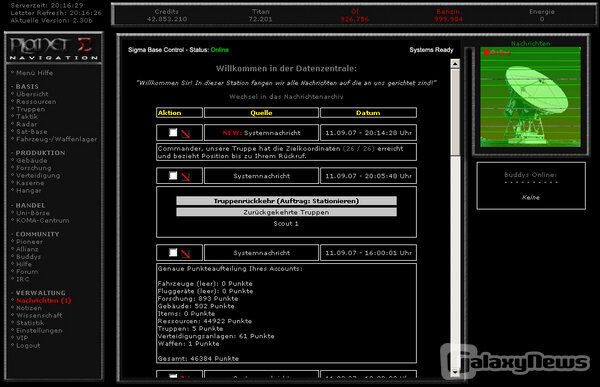600x387 pixels.
Task: Open the Pioneer community page
Action: (29, 242)
